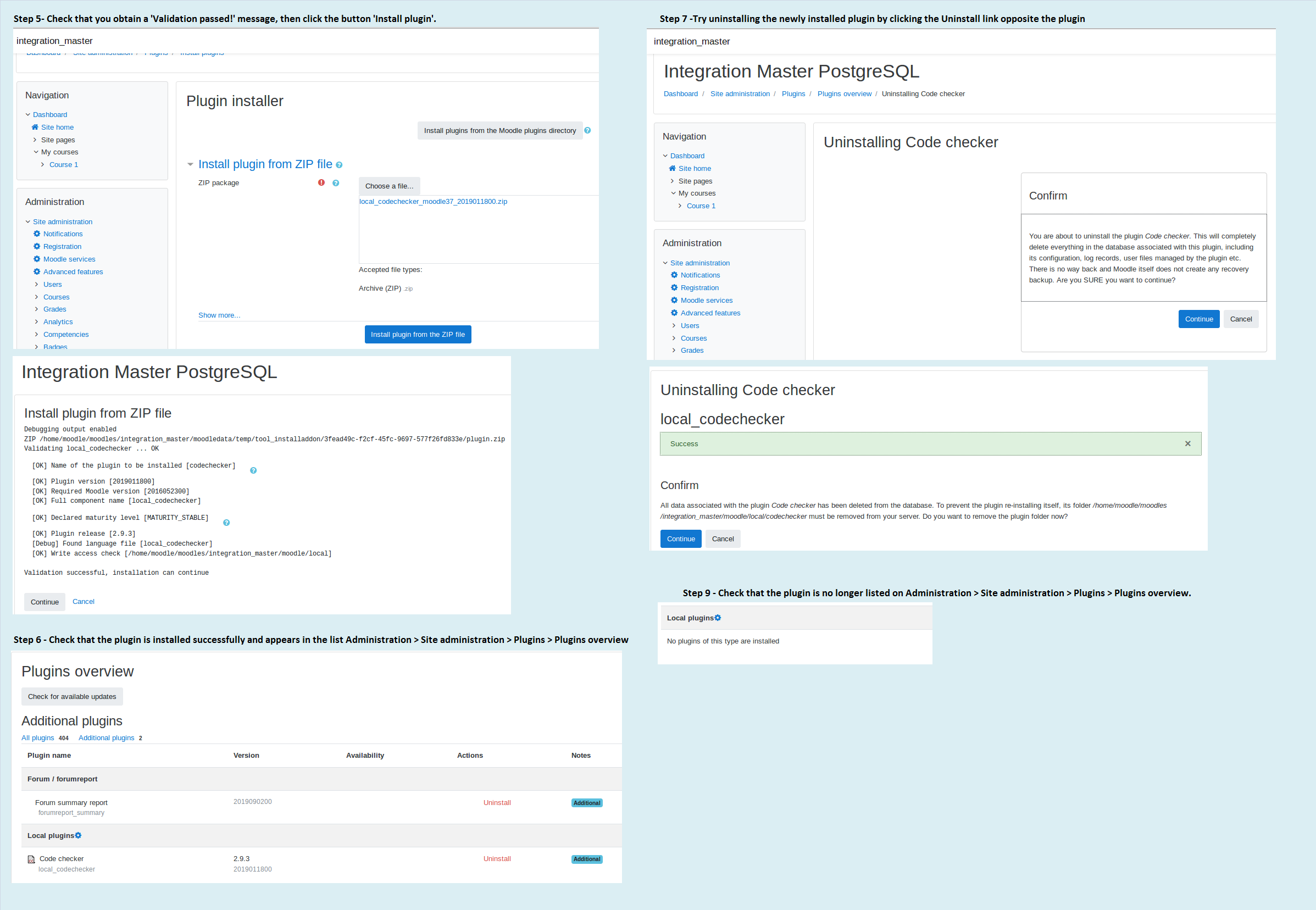Click Additional badge in Forum summary report row
The height and width of the screenshot is (910, 1316).
pos(587,803)
